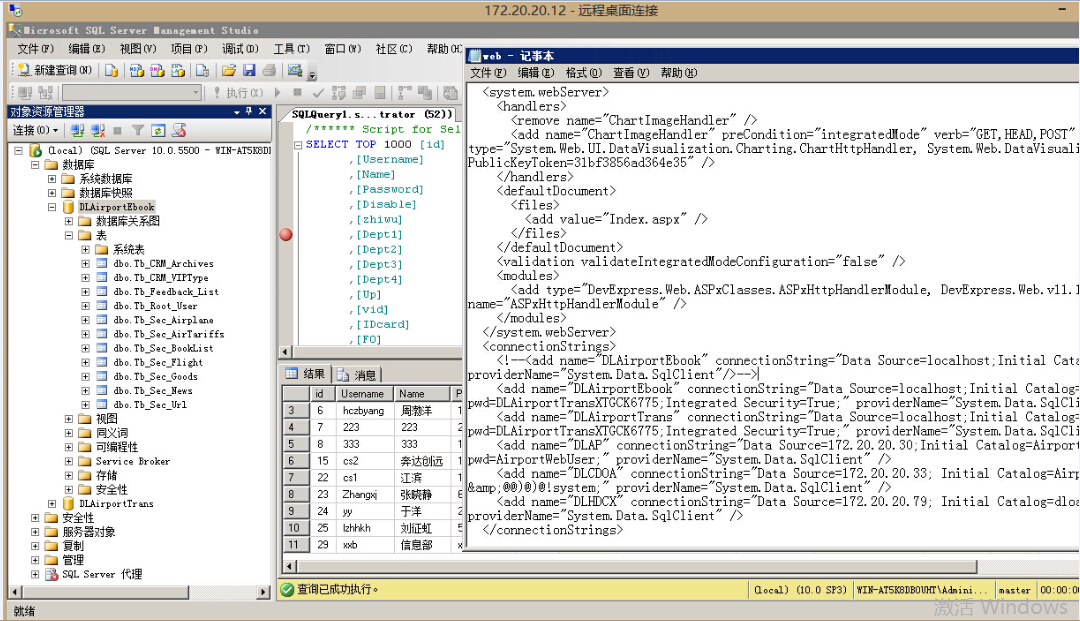Switch to the Results (结果) tab

click(x=306, y=374)
